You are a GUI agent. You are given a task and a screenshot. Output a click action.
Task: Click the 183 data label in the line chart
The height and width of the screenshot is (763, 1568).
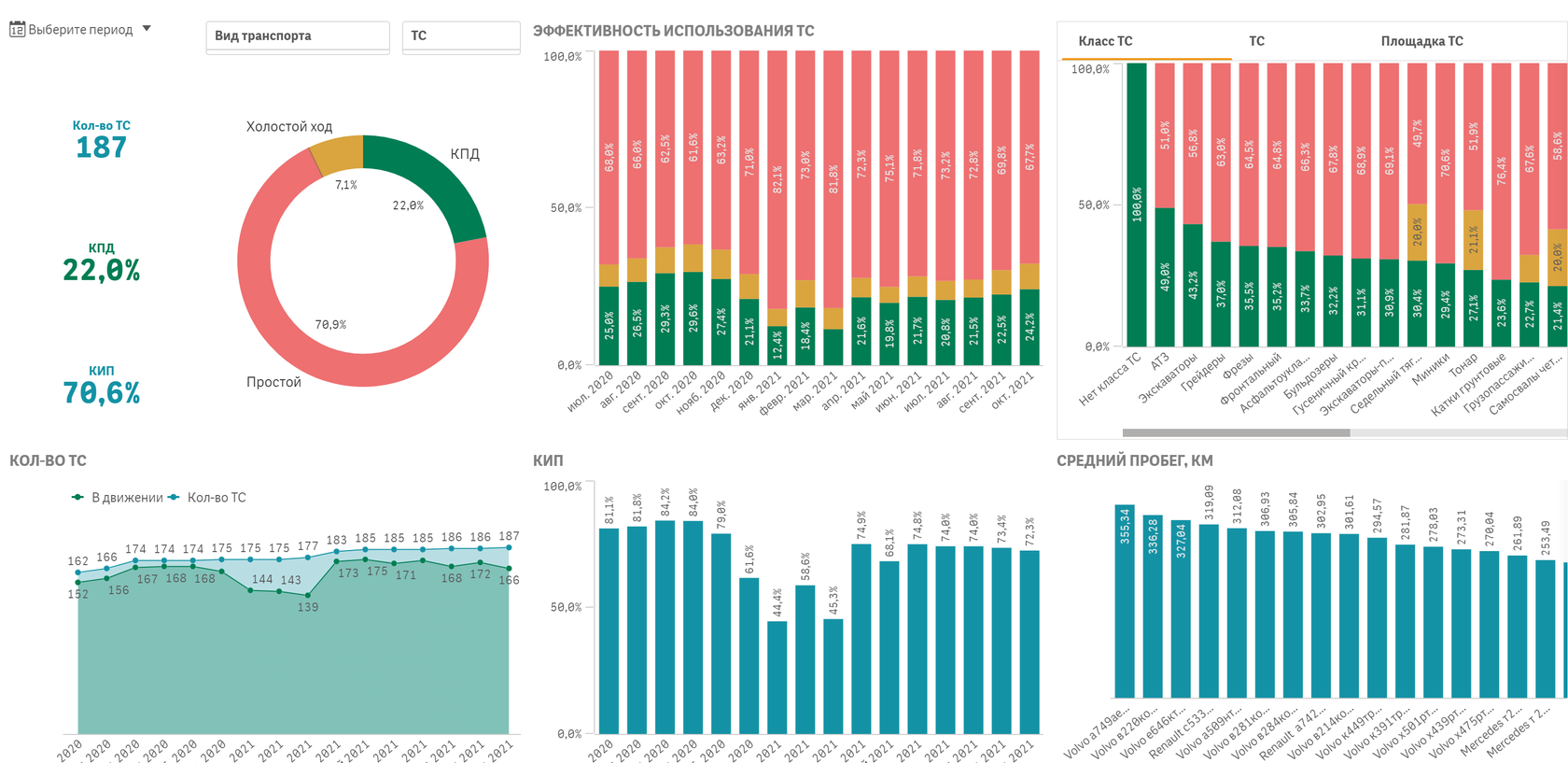[336, 540]
